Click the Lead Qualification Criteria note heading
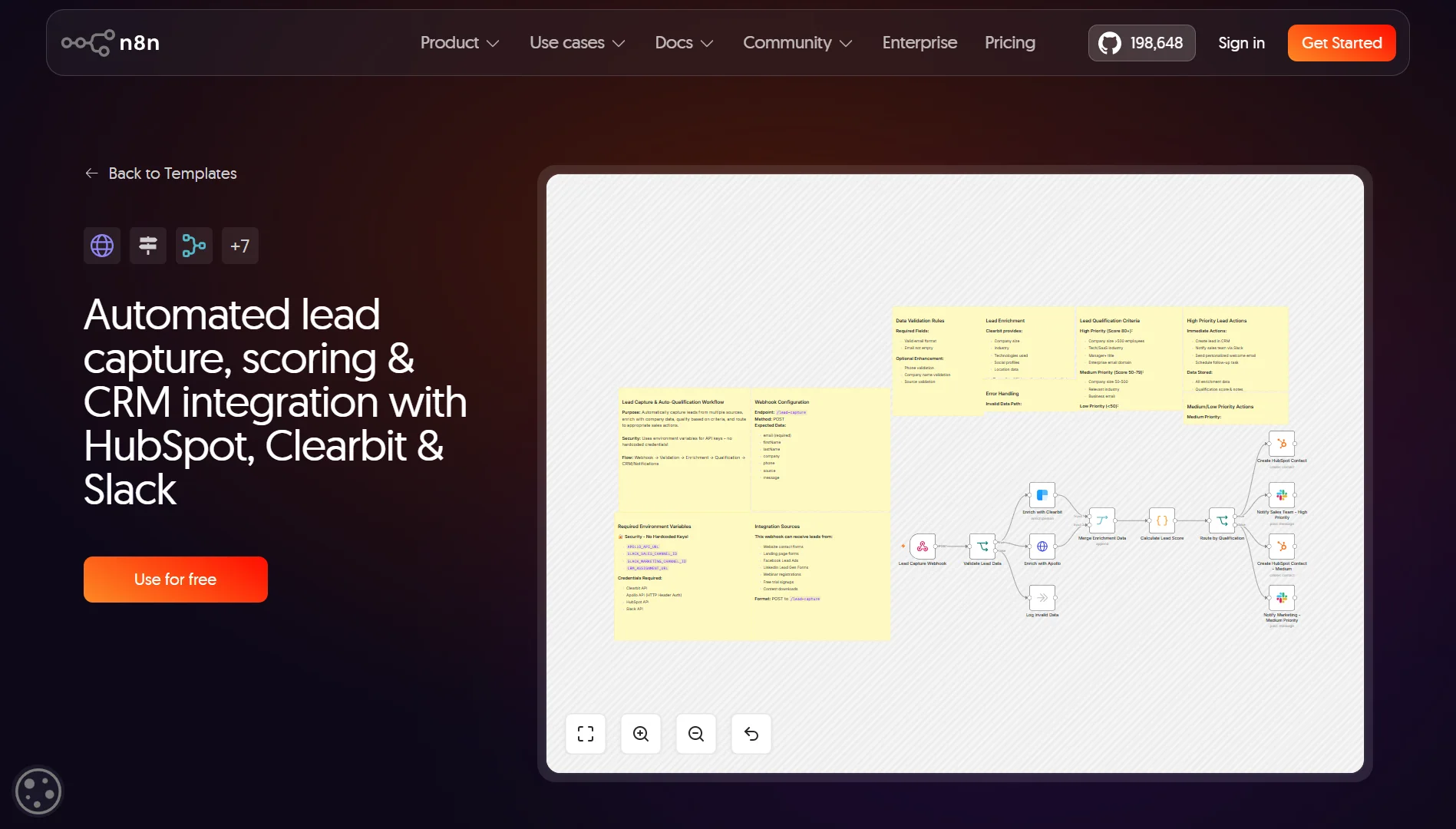The height and width of the screenshot is (829, 1456). [1109, 321]
